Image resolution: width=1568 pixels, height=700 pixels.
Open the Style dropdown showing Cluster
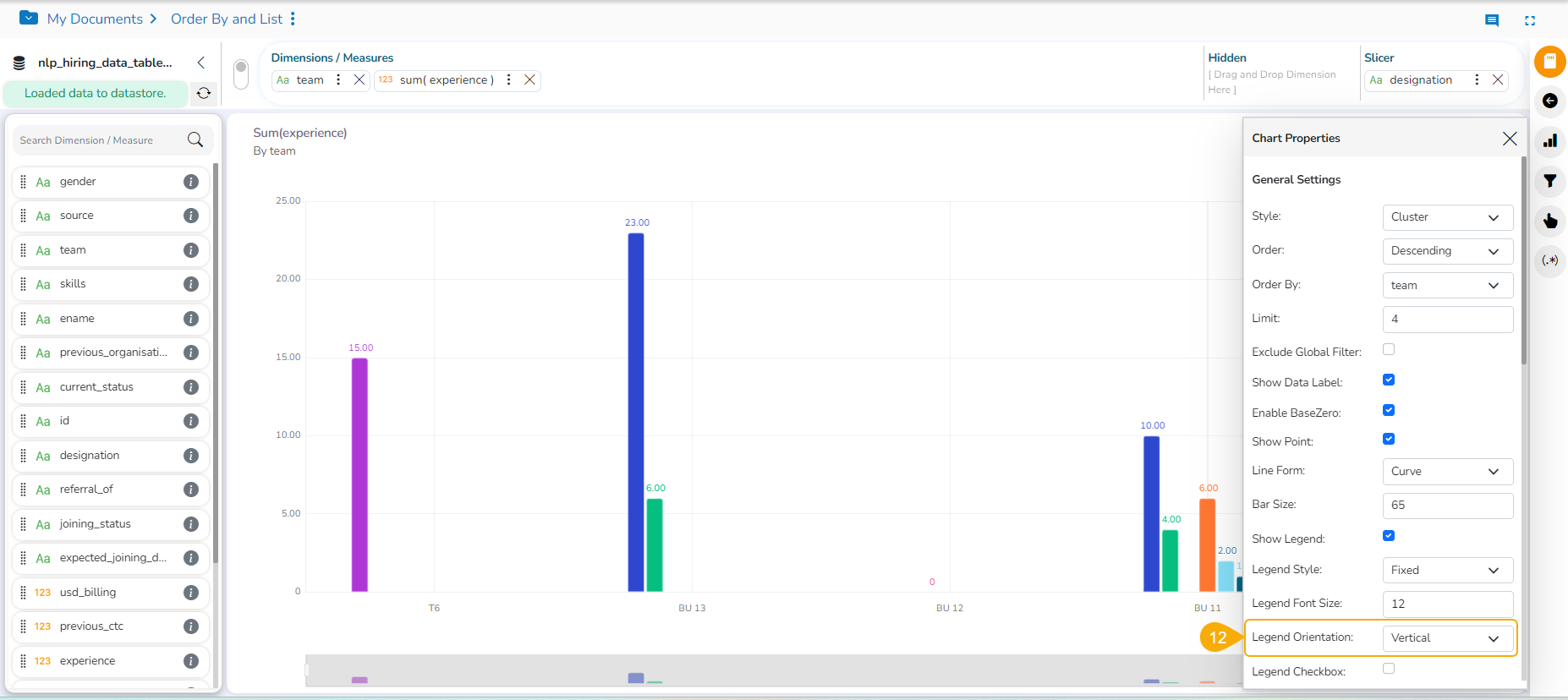(1448, 217)
